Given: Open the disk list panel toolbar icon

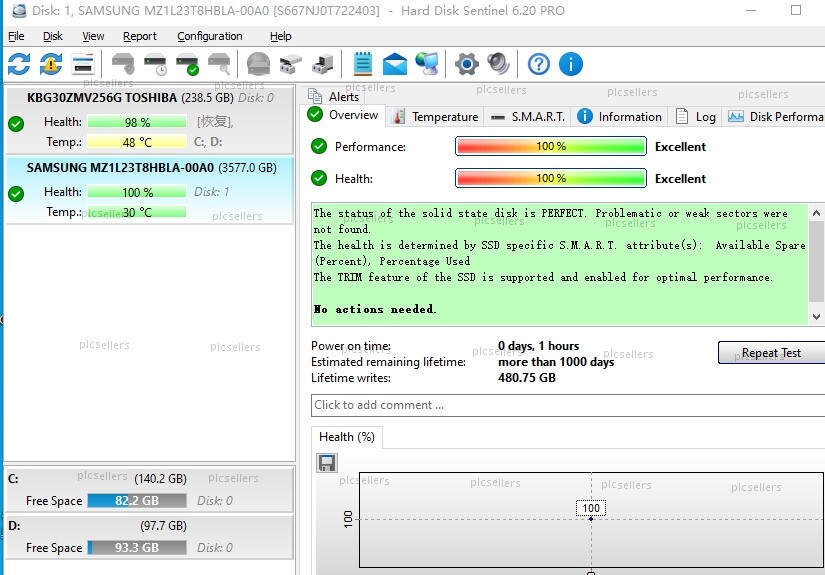Looking at the screenshot, I should 83,64.
